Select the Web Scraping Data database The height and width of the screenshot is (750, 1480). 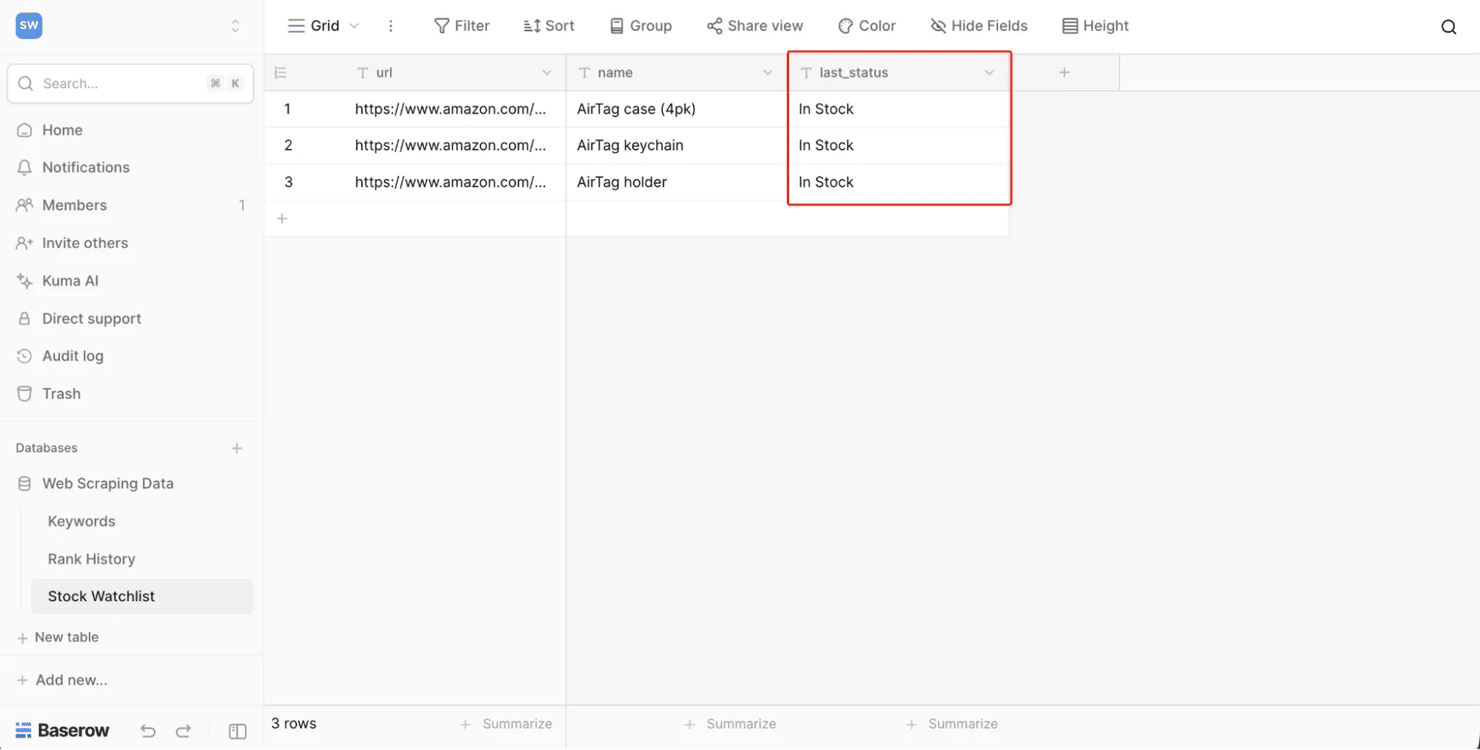[x=108, y=483]
